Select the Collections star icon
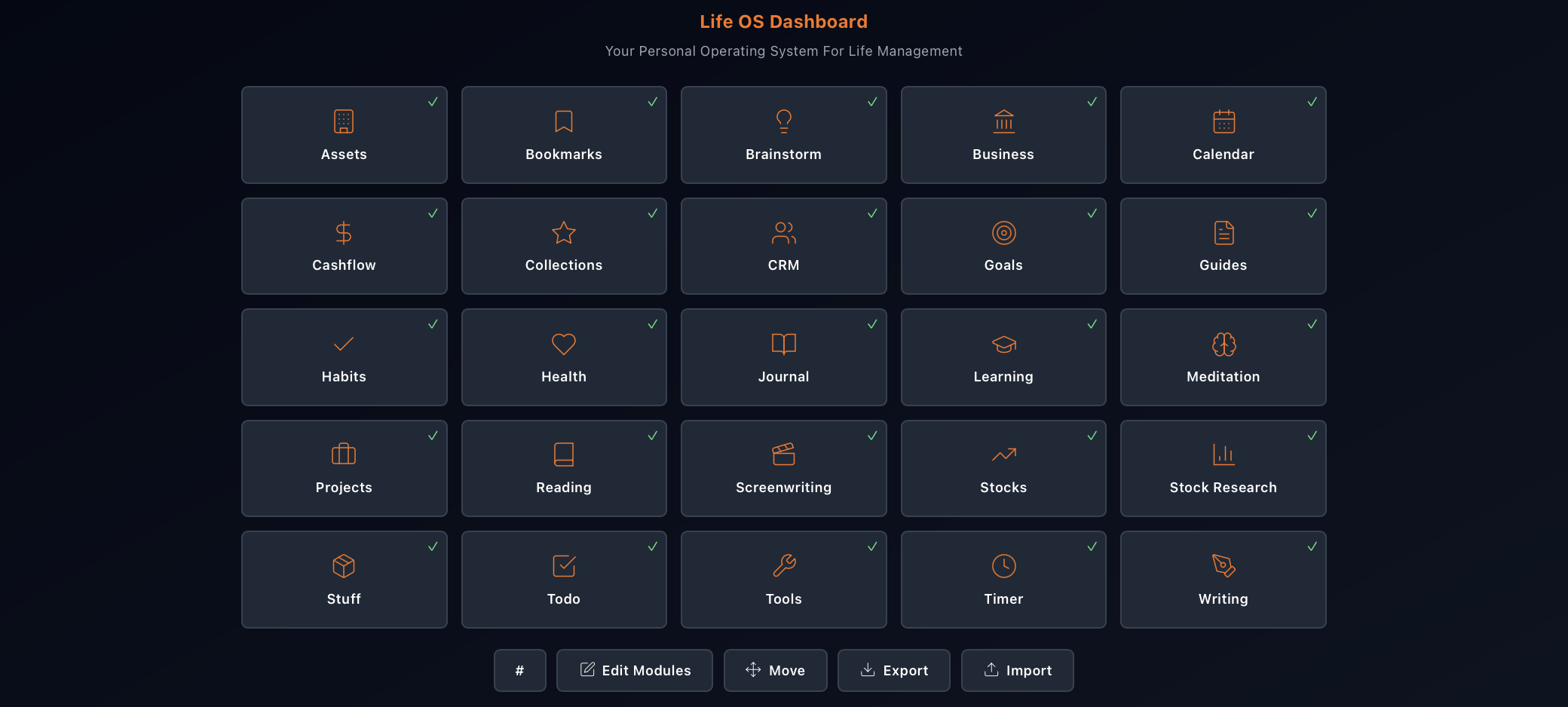 coord(564,232)
